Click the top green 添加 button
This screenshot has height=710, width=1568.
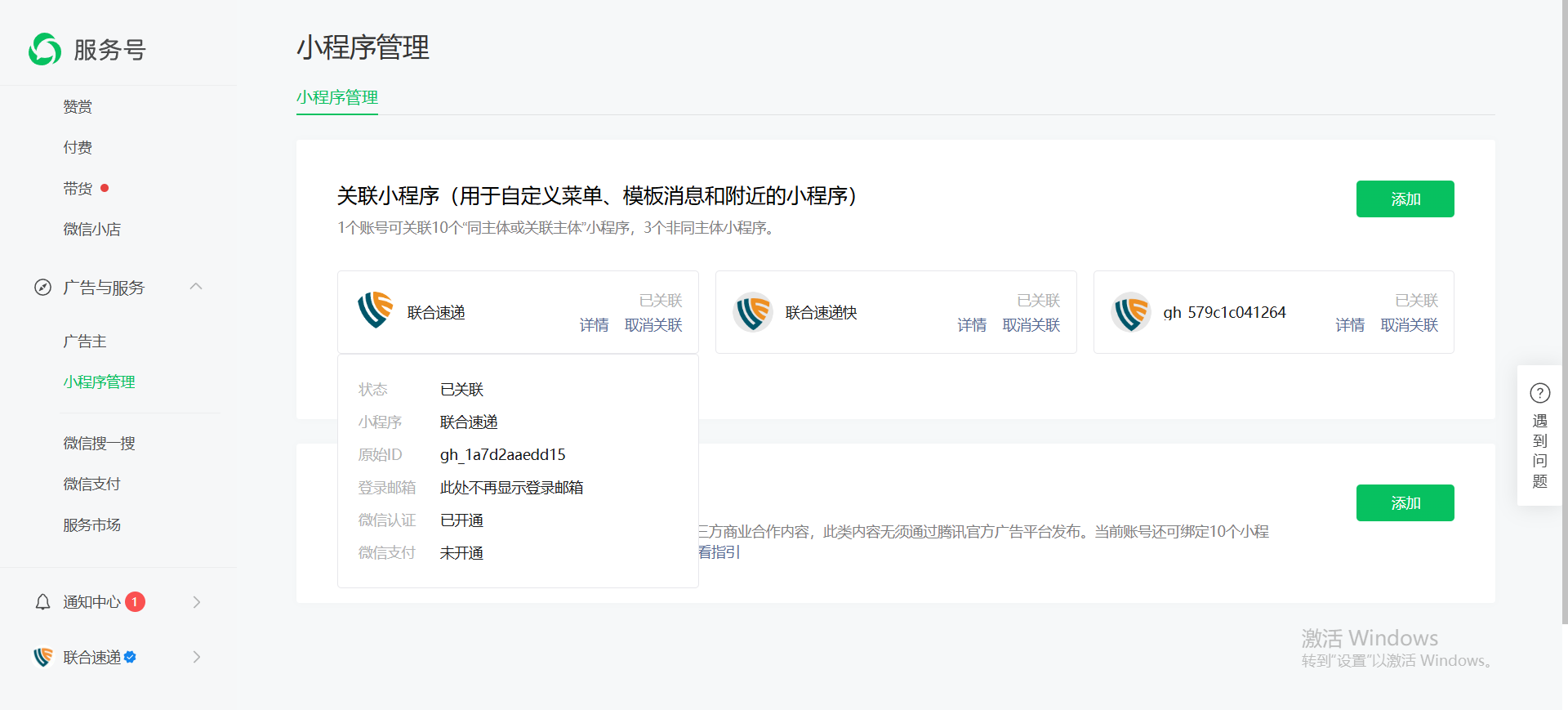coord(1405,199)
